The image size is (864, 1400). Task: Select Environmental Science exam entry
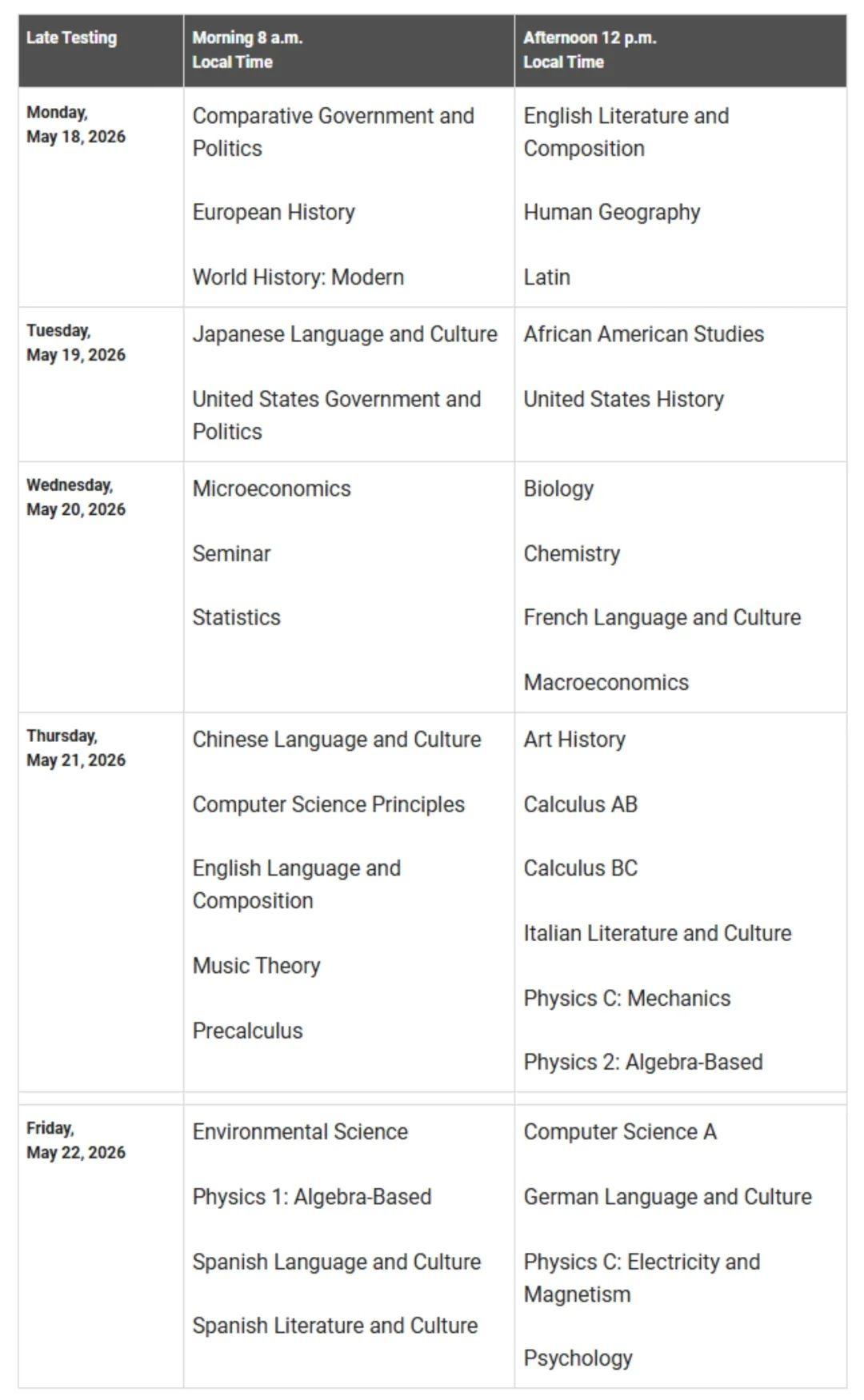[x=300, y=1132]
